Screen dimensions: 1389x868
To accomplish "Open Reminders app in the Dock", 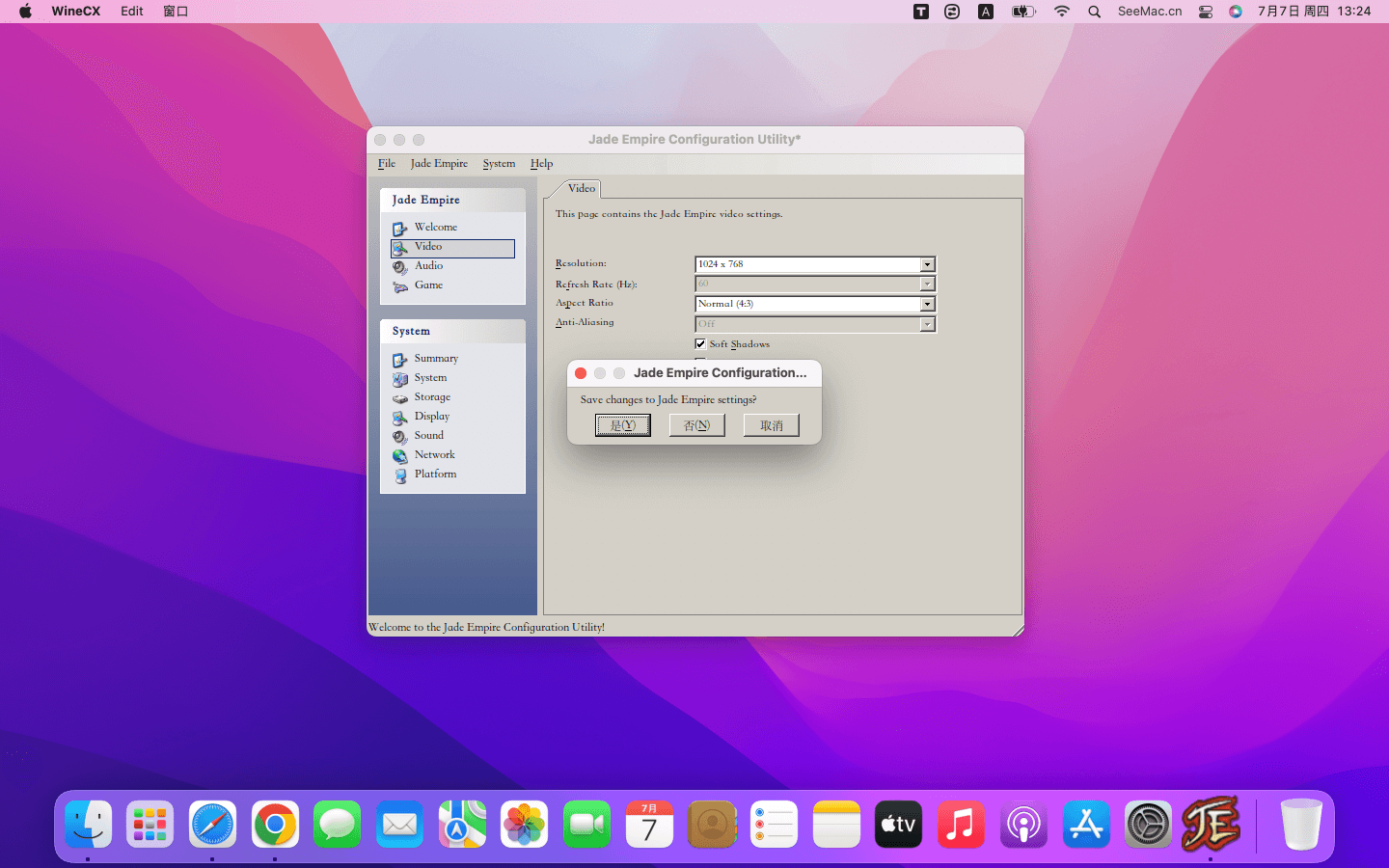I will [x=774, y=825].
